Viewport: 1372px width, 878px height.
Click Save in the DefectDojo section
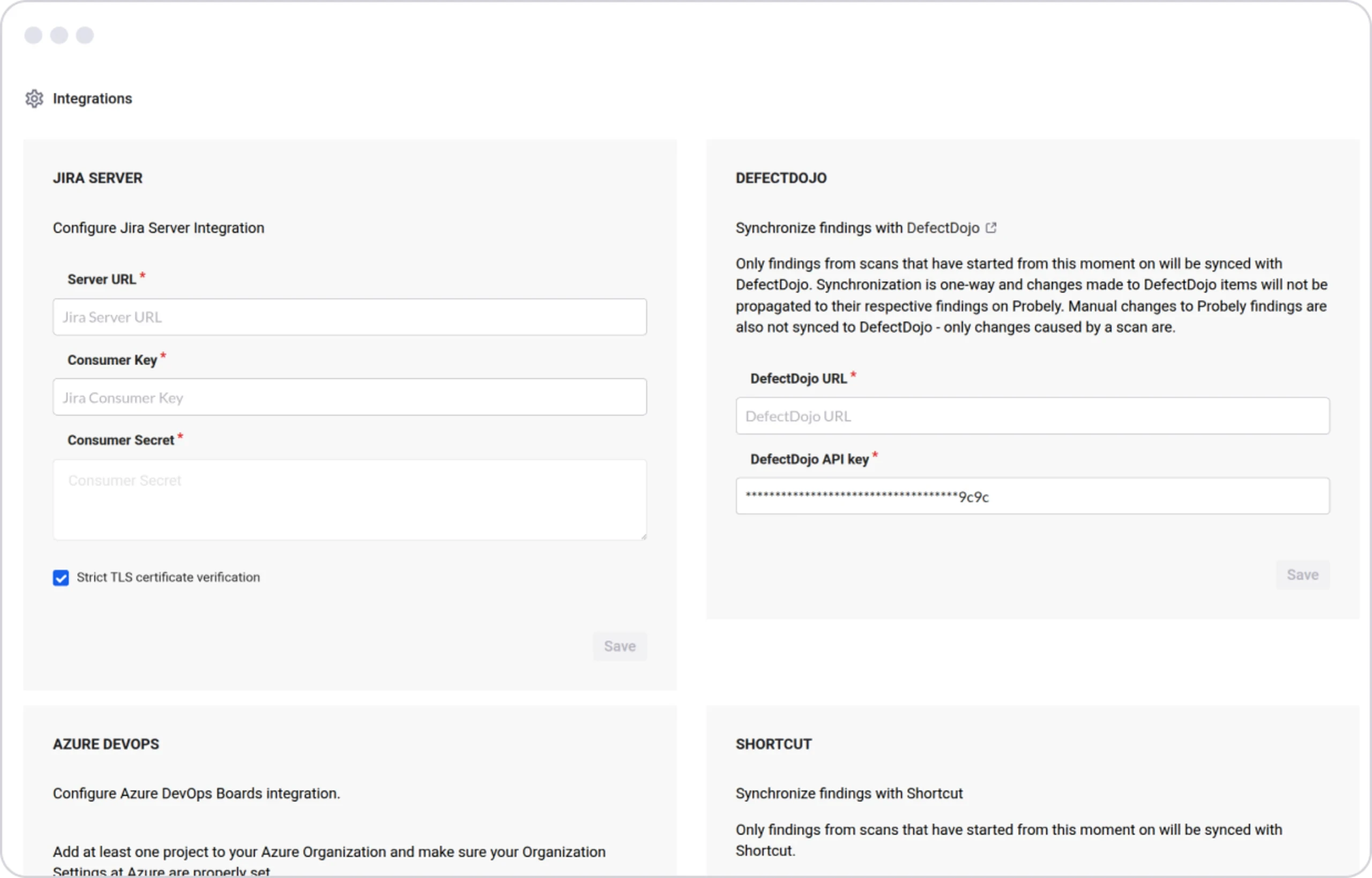[x=1302, y=574]
